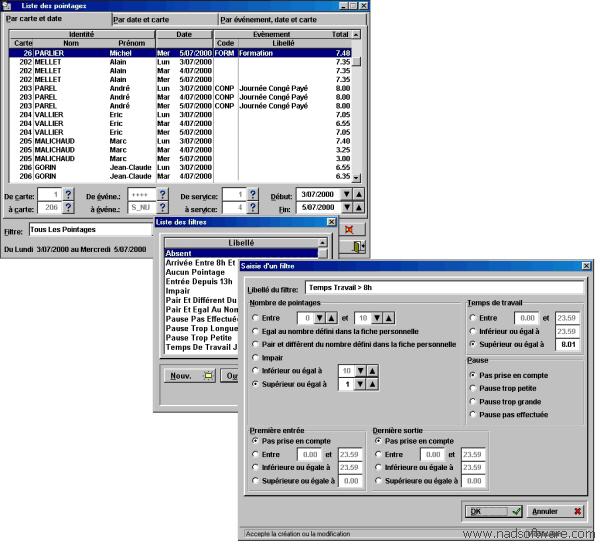Click question mark icon beside De service
Image resolution: width=600 pixels, height=545 pixels.
tap(253, 194)
